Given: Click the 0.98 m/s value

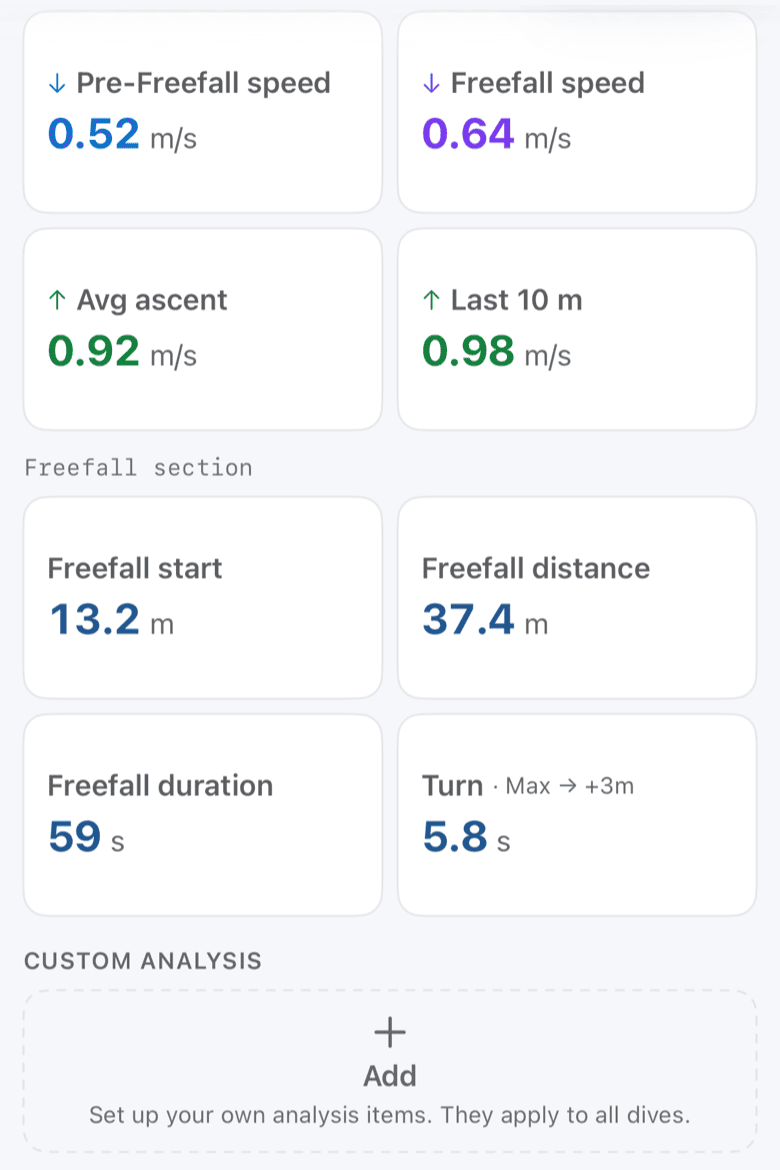Looking at the screenshot, I should pyautogui.click(x=496, y=351).
